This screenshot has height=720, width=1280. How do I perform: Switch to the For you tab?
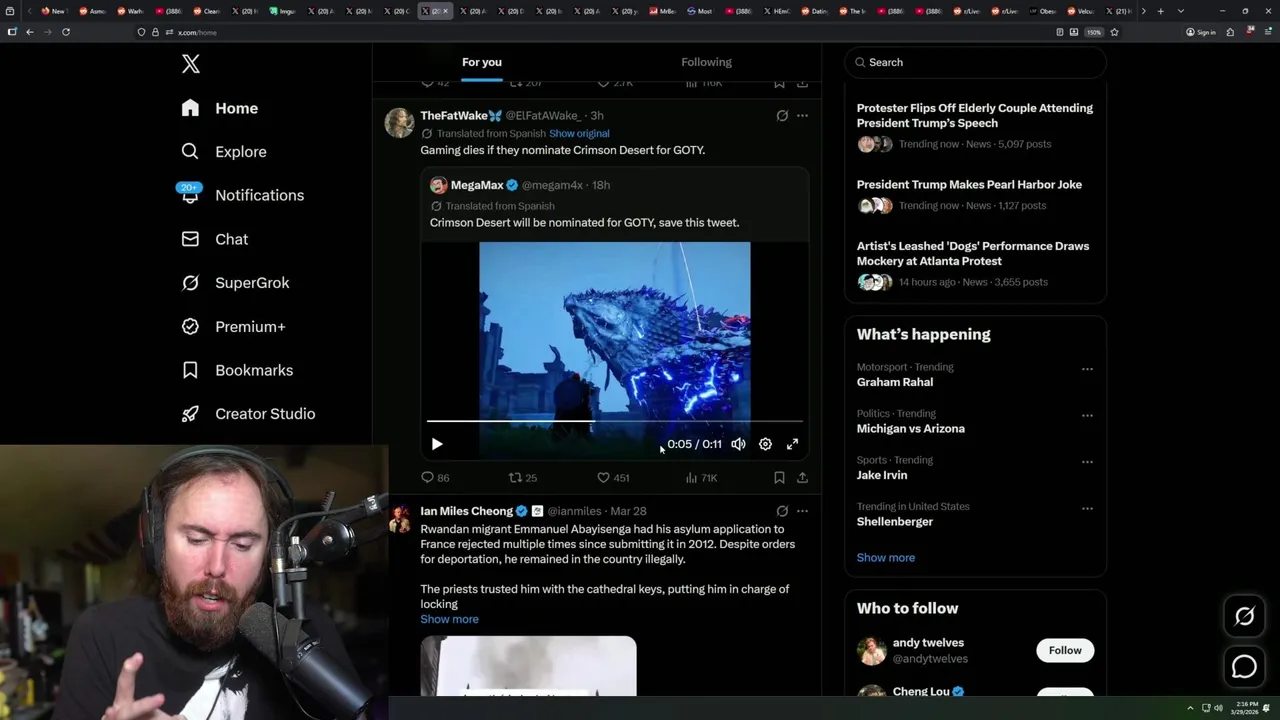pos(482,62)
